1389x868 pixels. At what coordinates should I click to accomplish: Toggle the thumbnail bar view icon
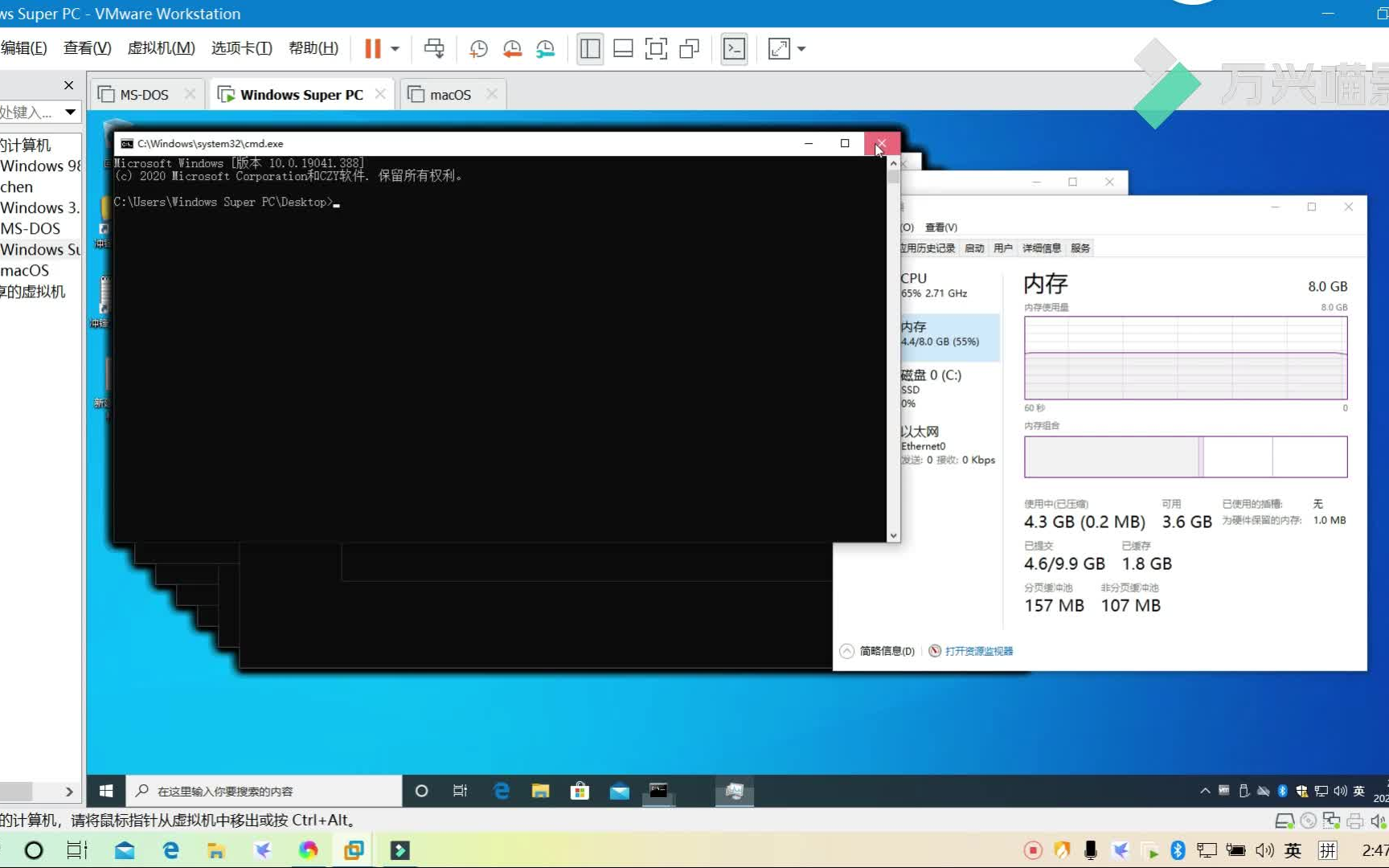(x=623, y=49)
